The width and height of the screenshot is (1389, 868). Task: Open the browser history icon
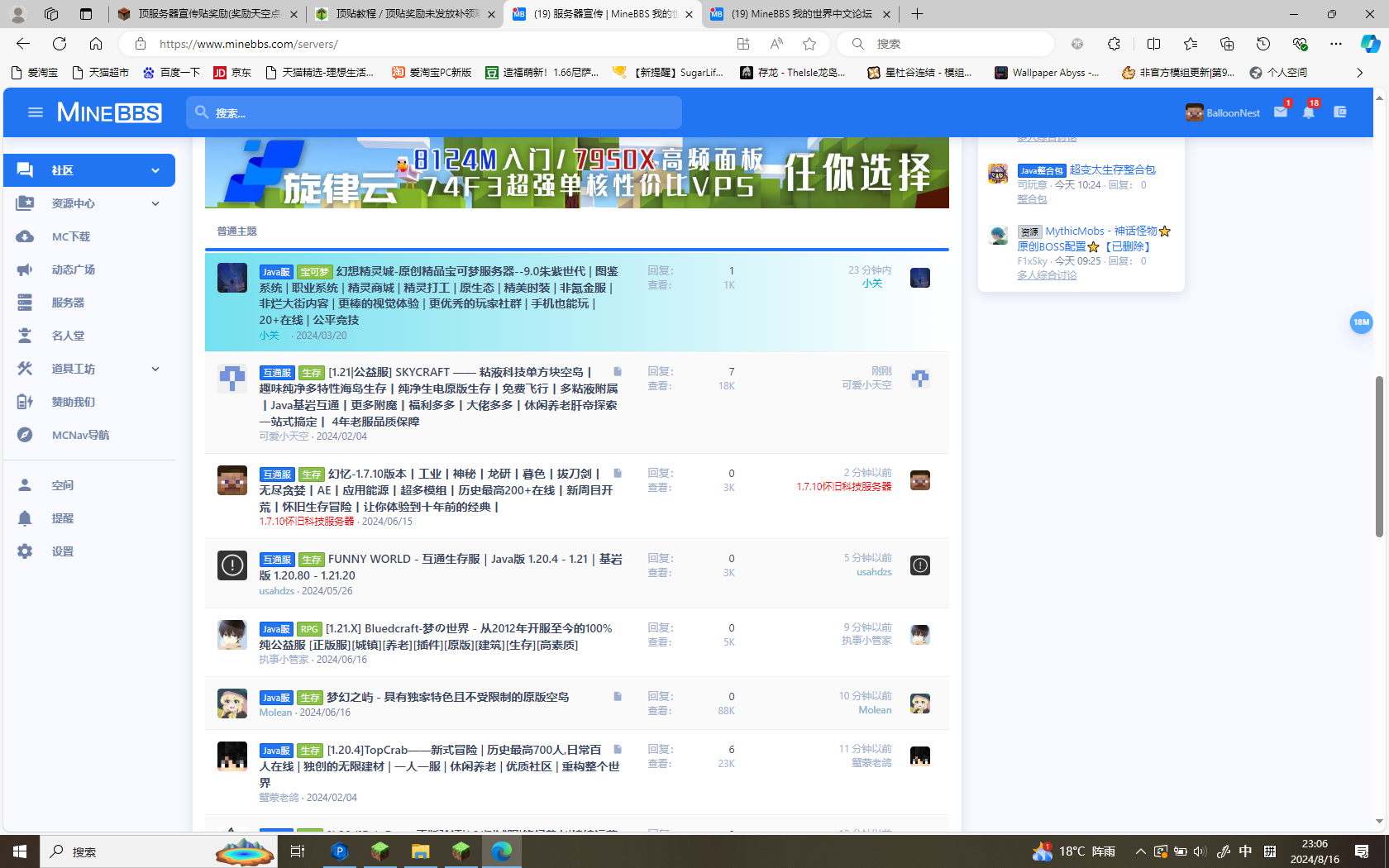click(x=1263, y=44)
